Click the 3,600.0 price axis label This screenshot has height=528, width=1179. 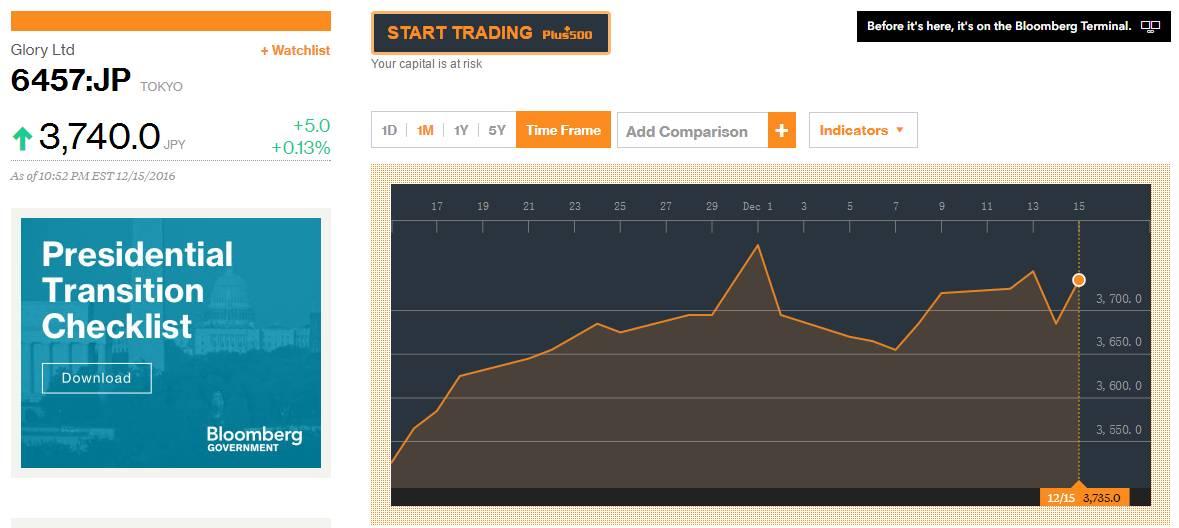point(1119,386)
